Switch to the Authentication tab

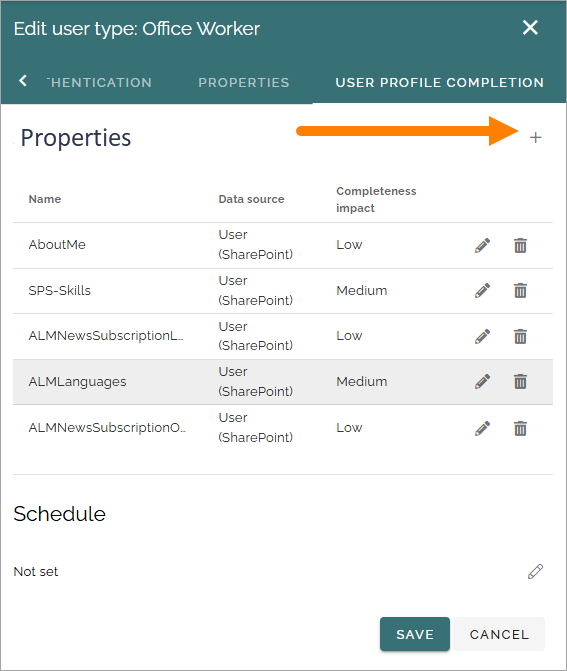click(x=99, y=83)
